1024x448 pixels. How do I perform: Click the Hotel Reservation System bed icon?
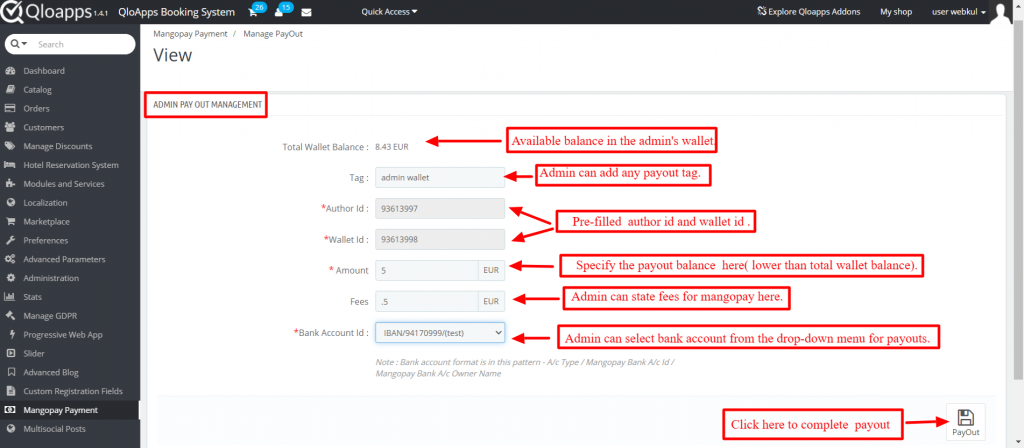(x=10, y=165)
